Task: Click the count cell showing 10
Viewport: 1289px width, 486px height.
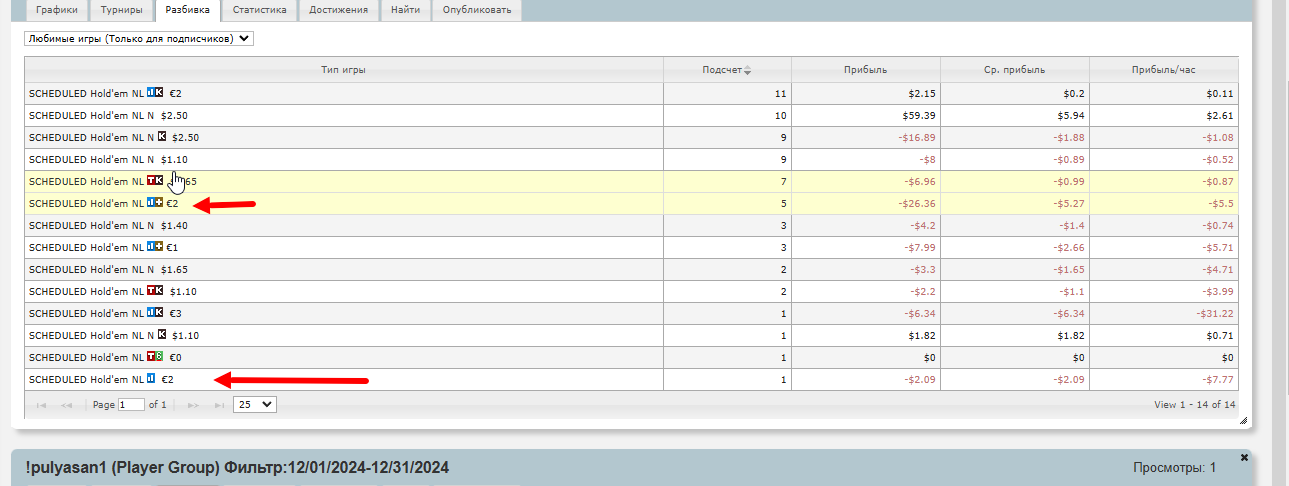Action: 727,115
